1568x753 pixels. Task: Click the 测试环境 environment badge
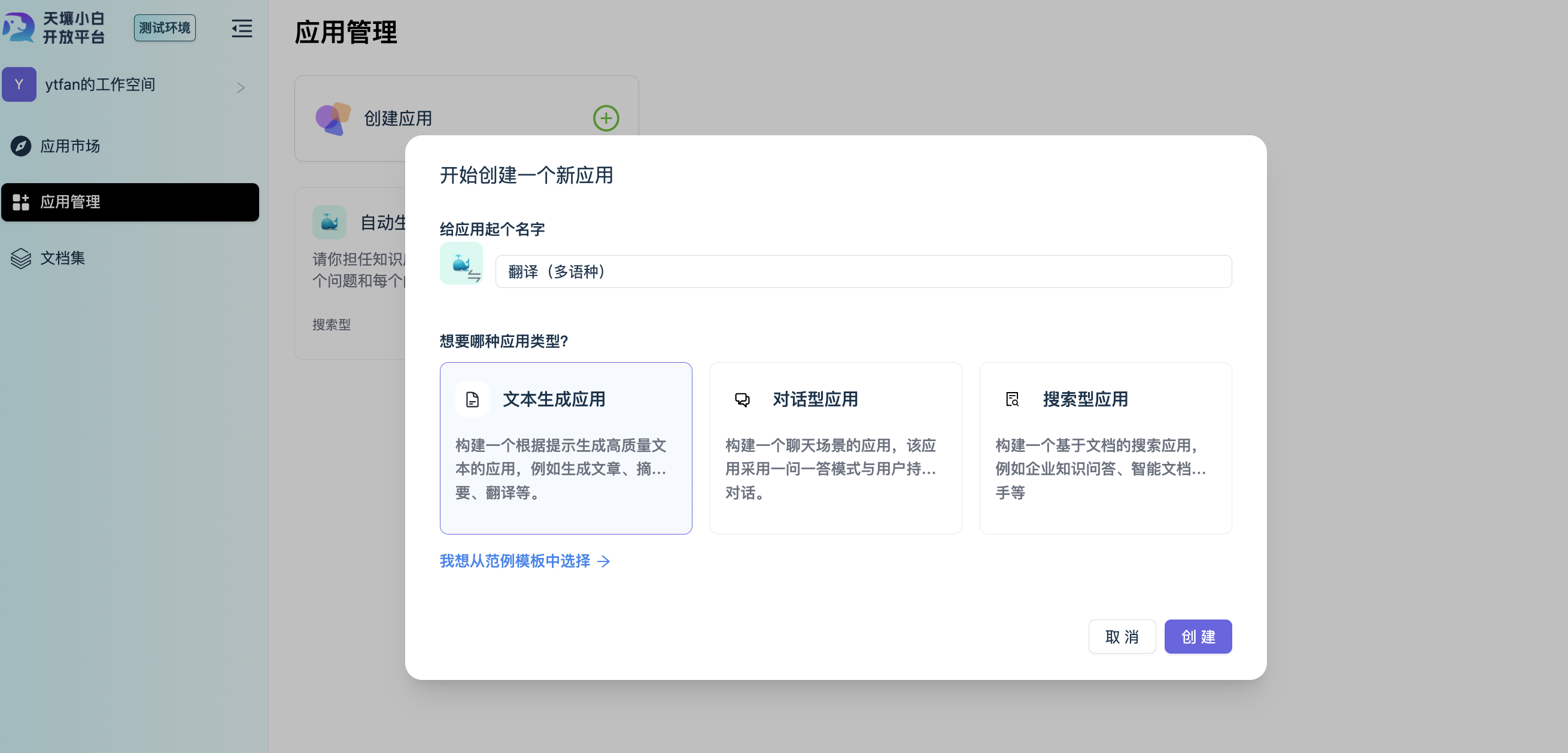tap(165, 28)
